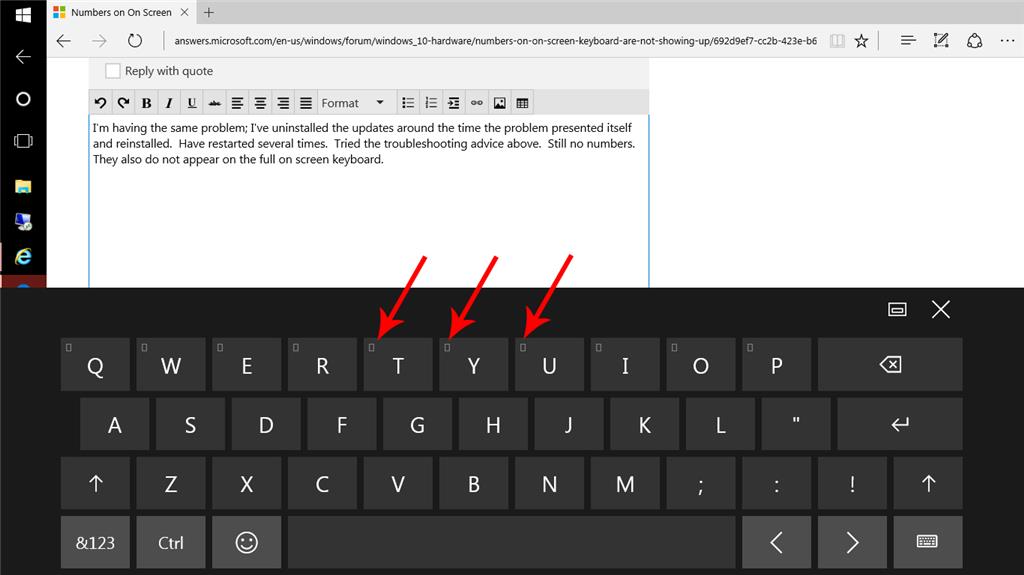The width and height of the screenshot is (1024, 575).
Task: Tap the Backspace key
Action: [890, 365]
